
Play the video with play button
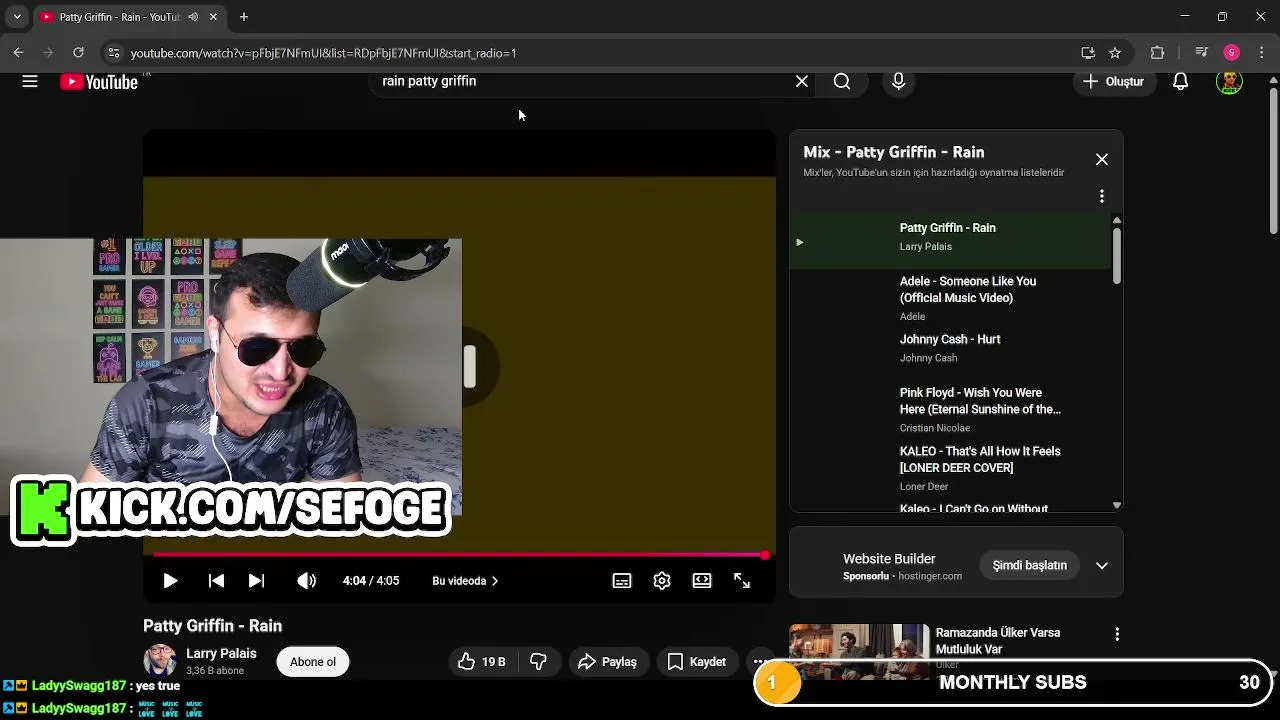point(170,581)
